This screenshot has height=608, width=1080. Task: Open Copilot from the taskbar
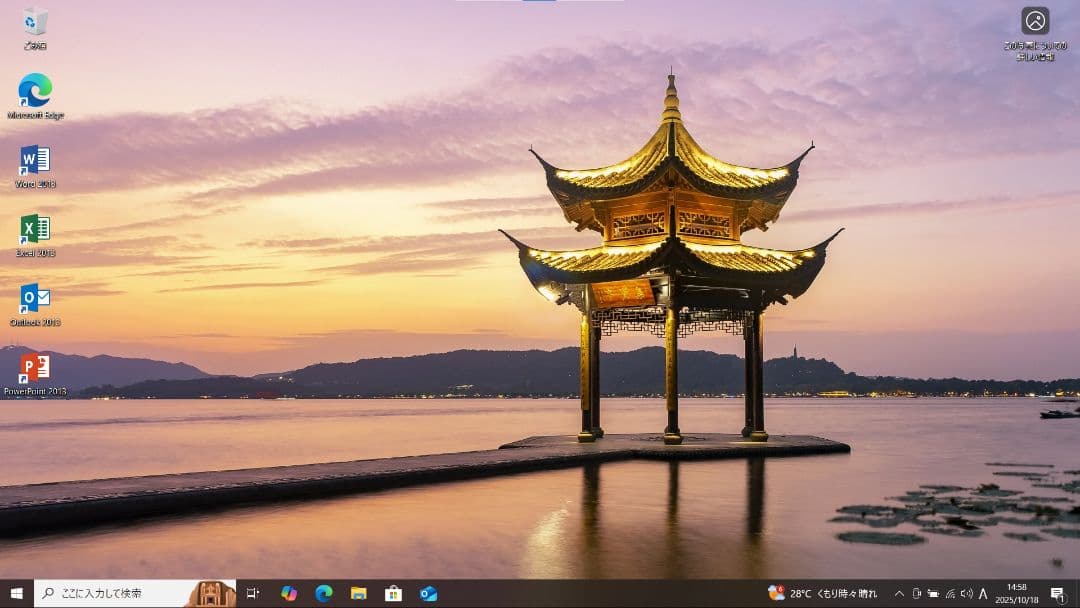(289, 593)
